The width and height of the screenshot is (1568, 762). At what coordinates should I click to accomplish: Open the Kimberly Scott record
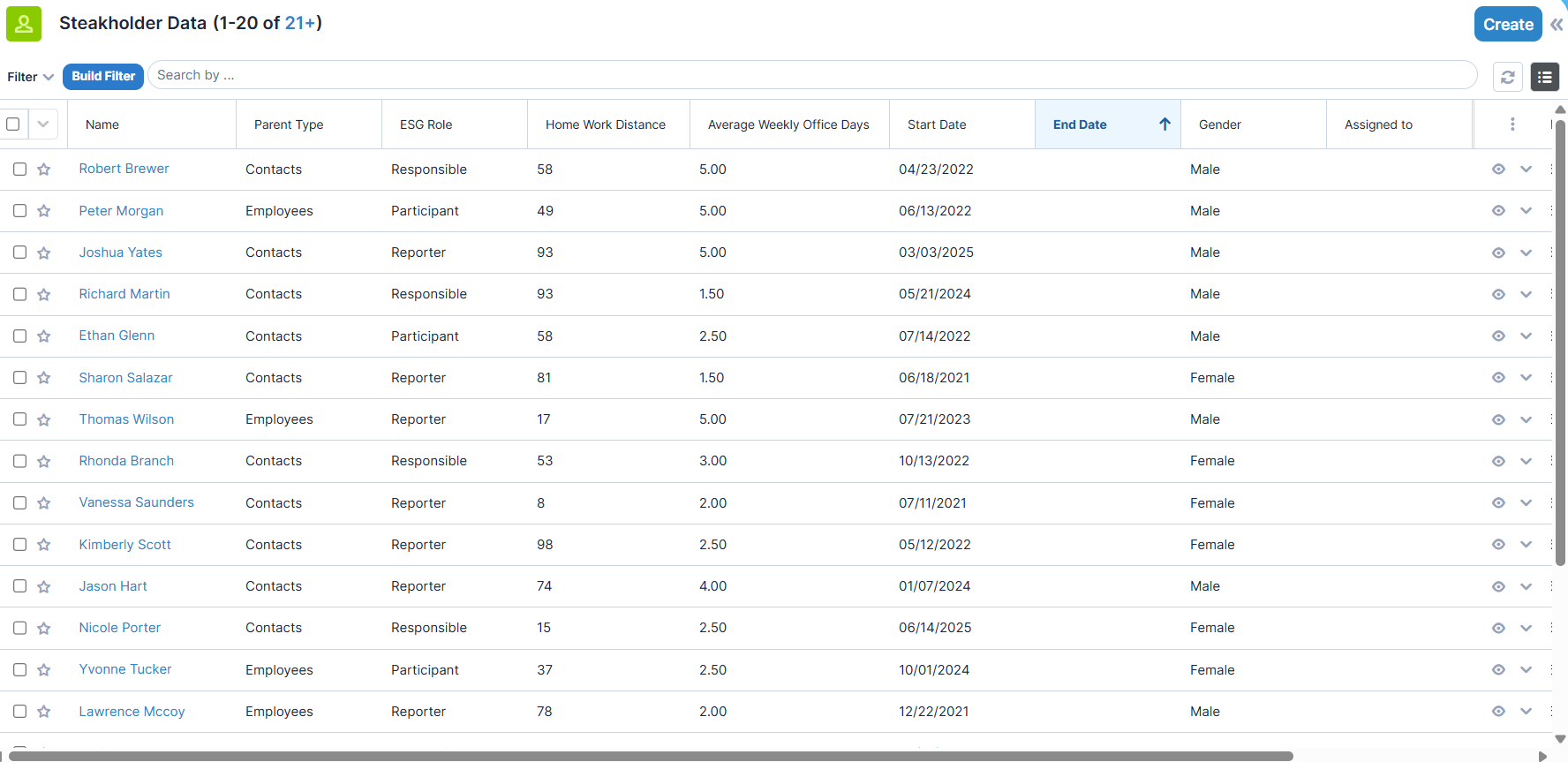tap(124, 545)
